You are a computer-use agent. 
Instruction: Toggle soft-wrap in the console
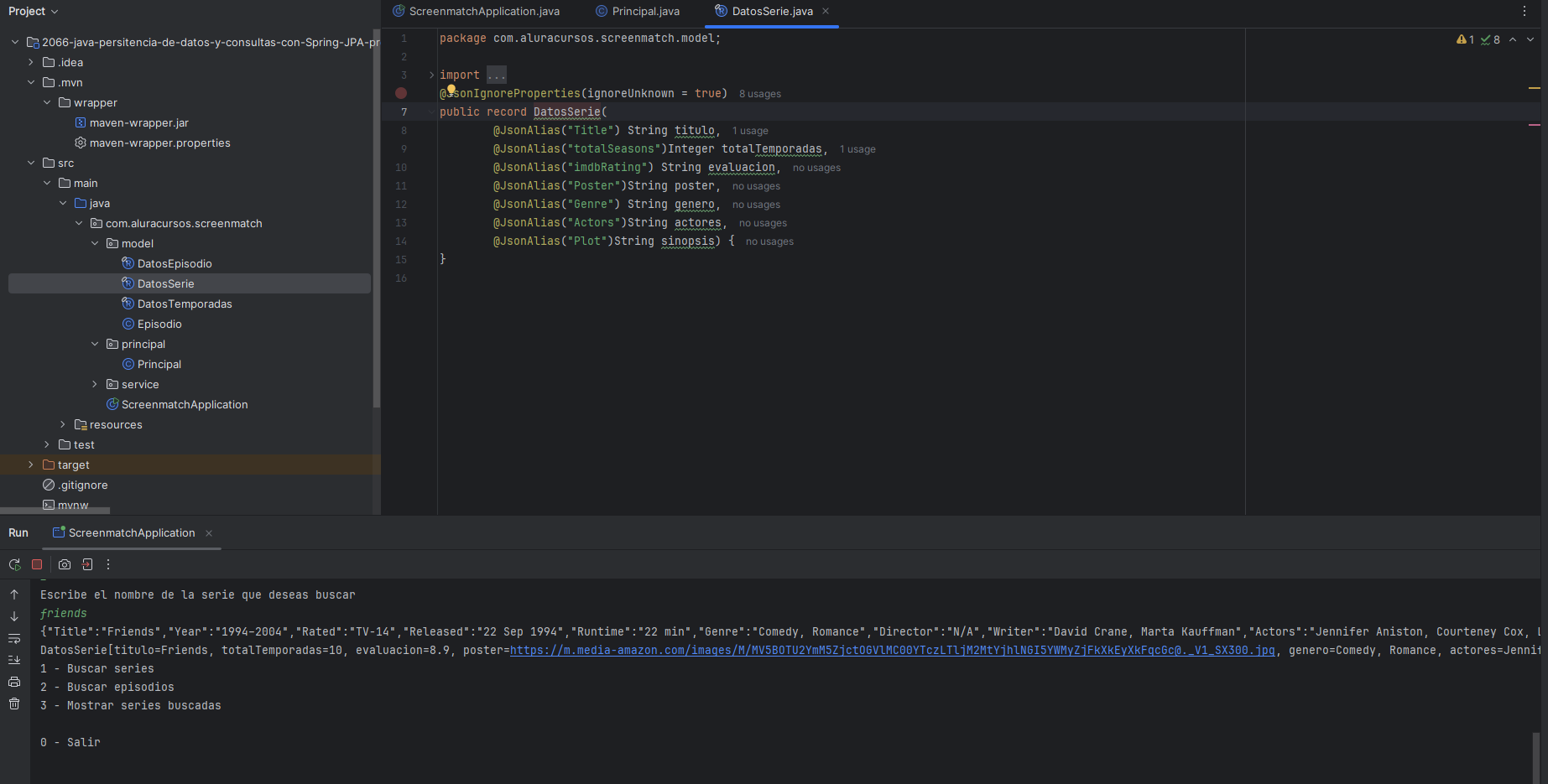coord(14,638)
